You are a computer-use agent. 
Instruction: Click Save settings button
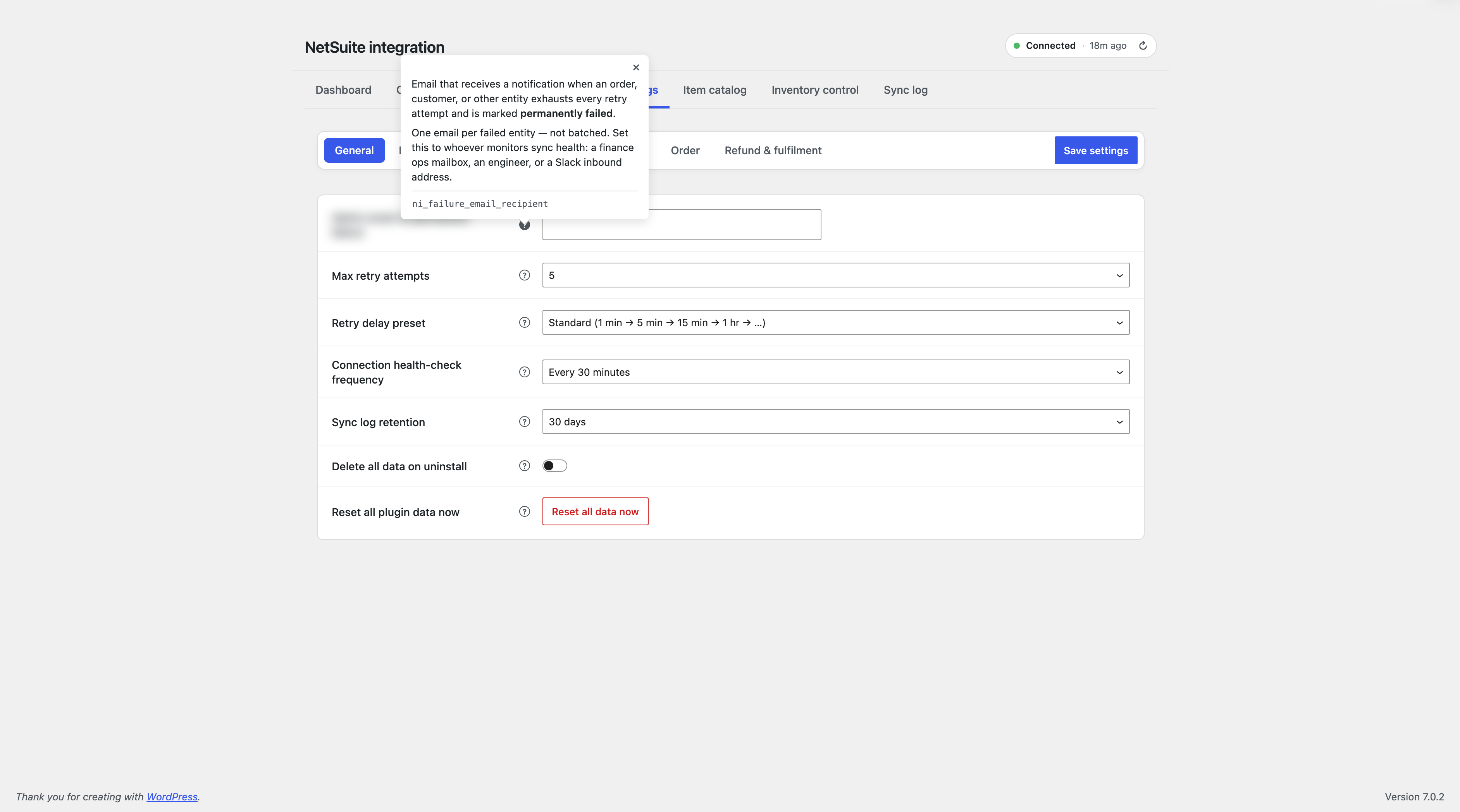pos(1095,151)
